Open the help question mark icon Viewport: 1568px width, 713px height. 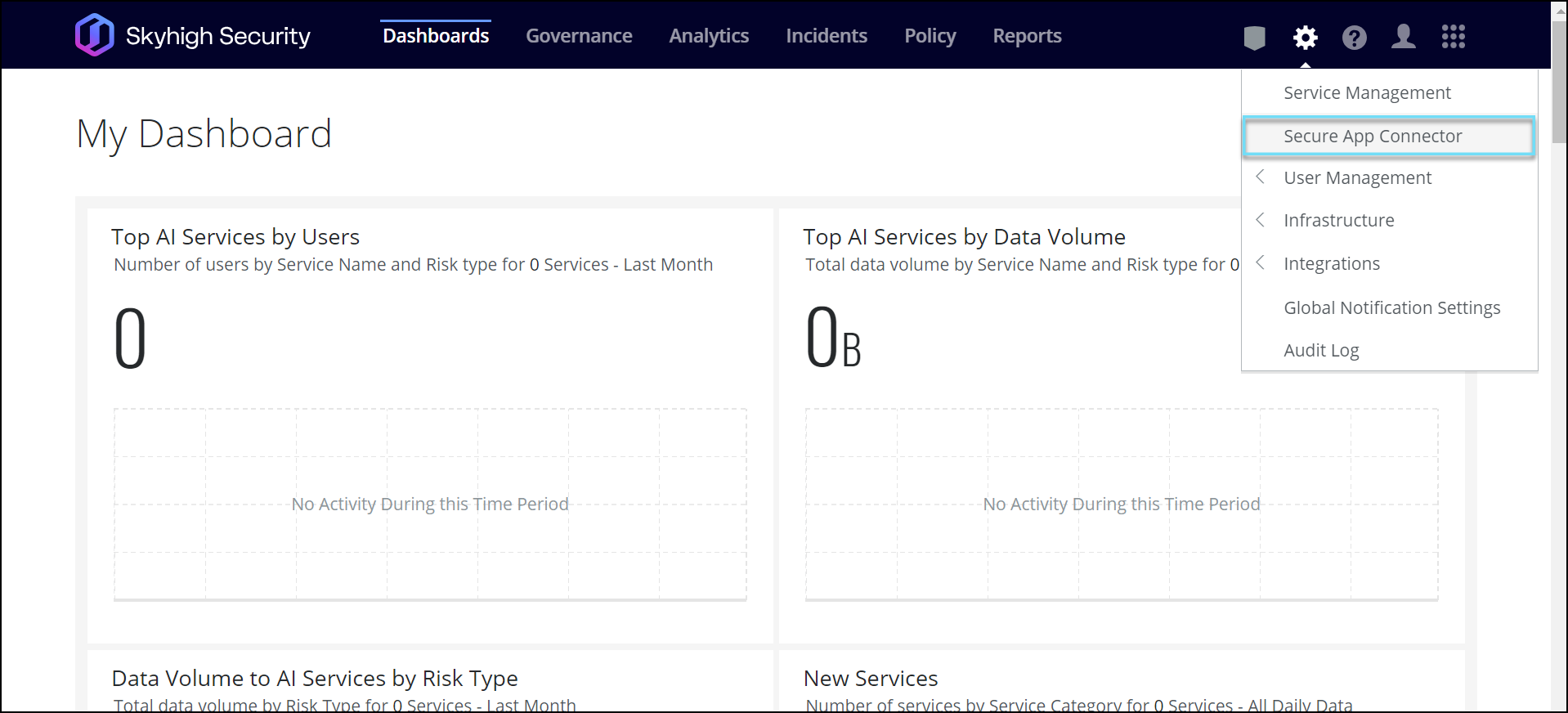click(x=1354, y=38)
